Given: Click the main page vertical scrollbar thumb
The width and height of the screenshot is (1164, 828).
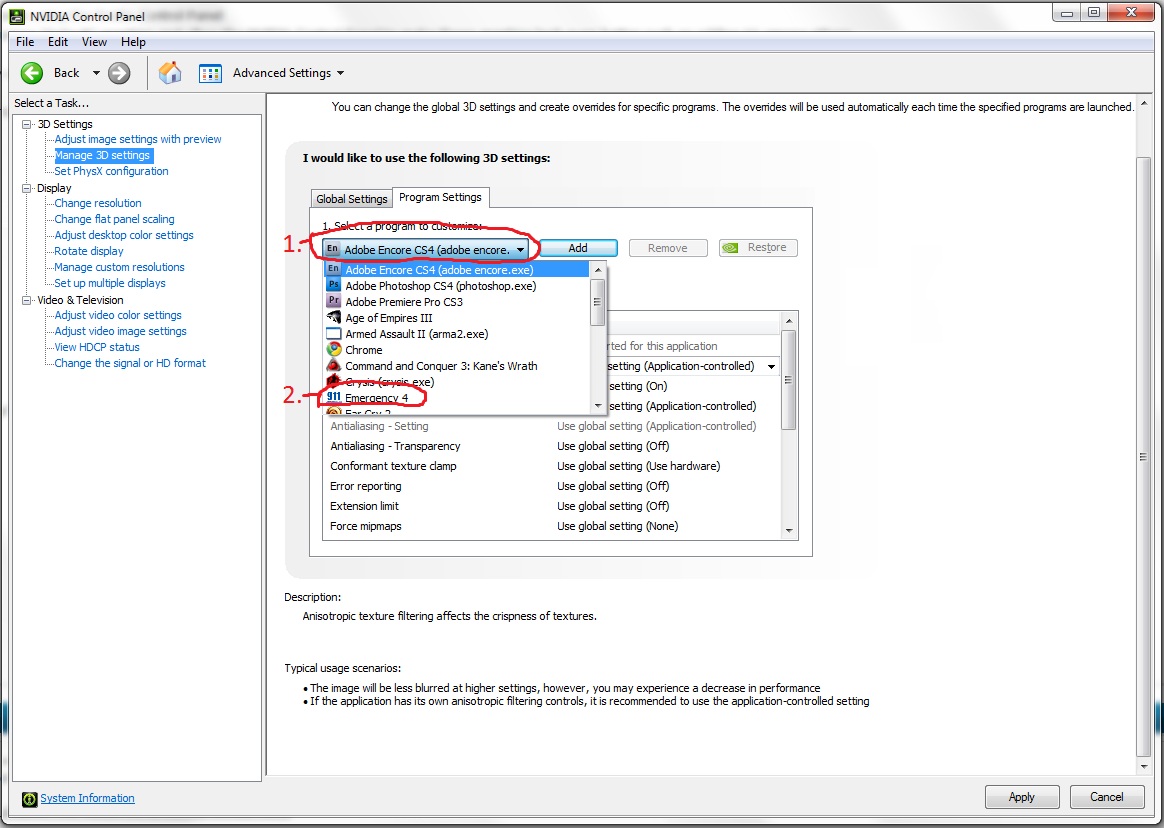Looking at the screenshot, I should (1143, 457).
